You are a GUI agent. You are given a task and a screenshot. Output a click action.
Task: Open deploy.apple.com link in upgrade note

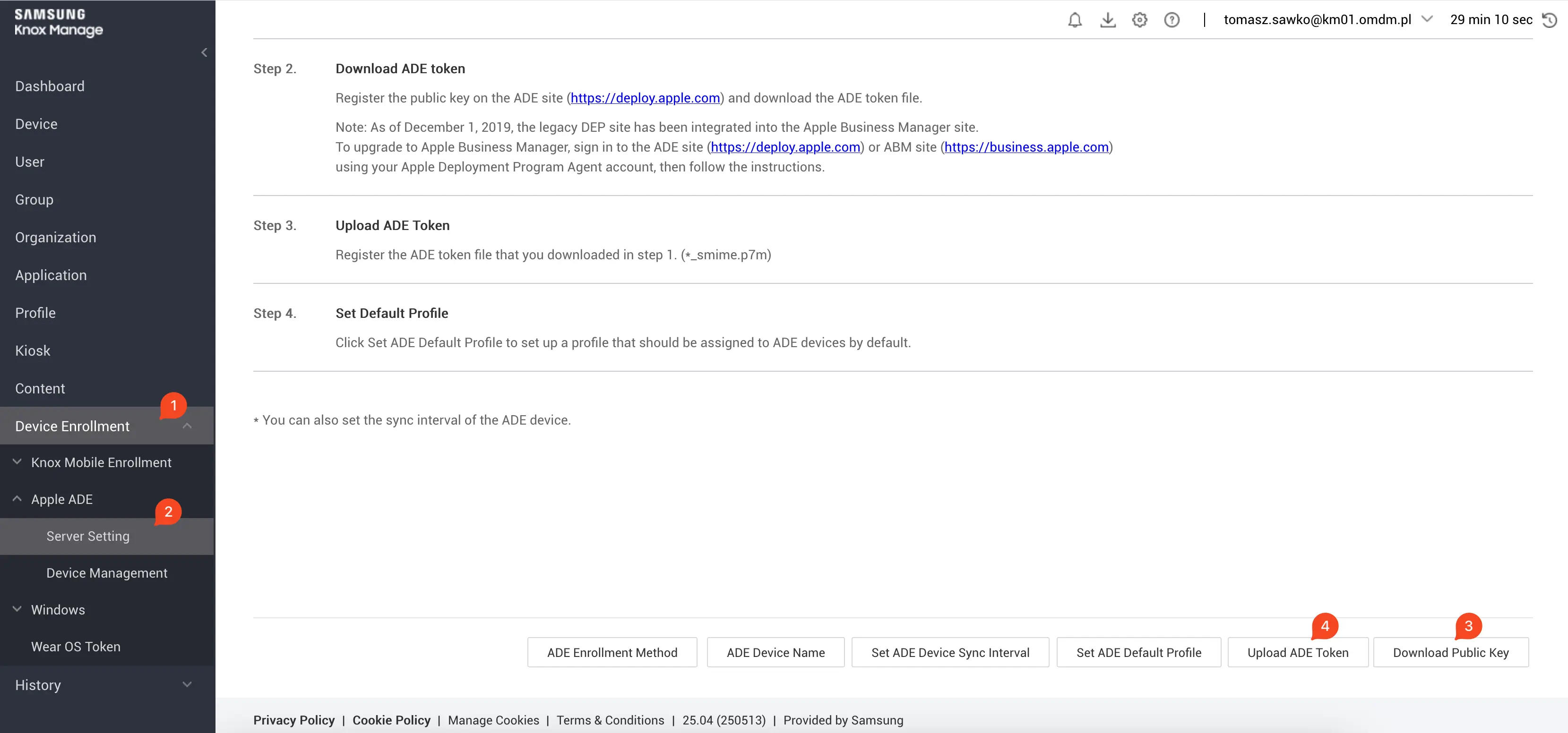[x=785, y=147]
